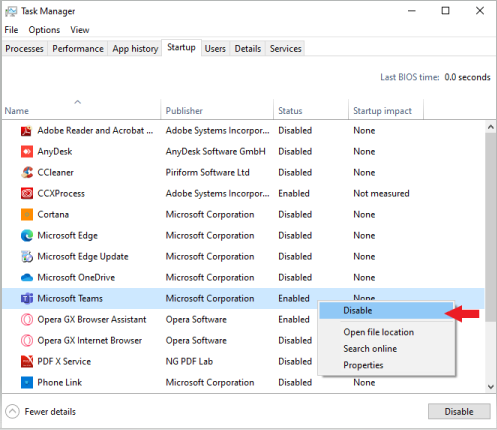The width and height of the screenshot is (497, 430).
Task: Collapse view with Fewer details chevron
Action: 12,412
